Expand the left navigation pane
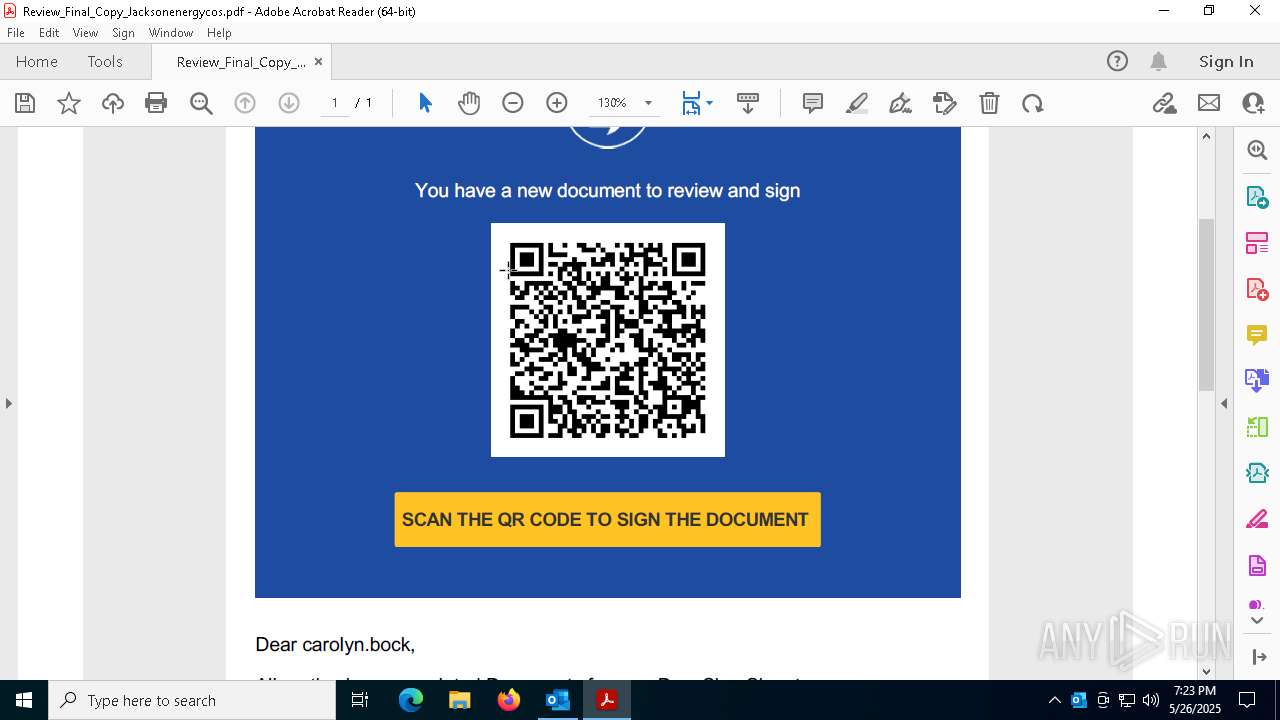 [x=9, y=403]
